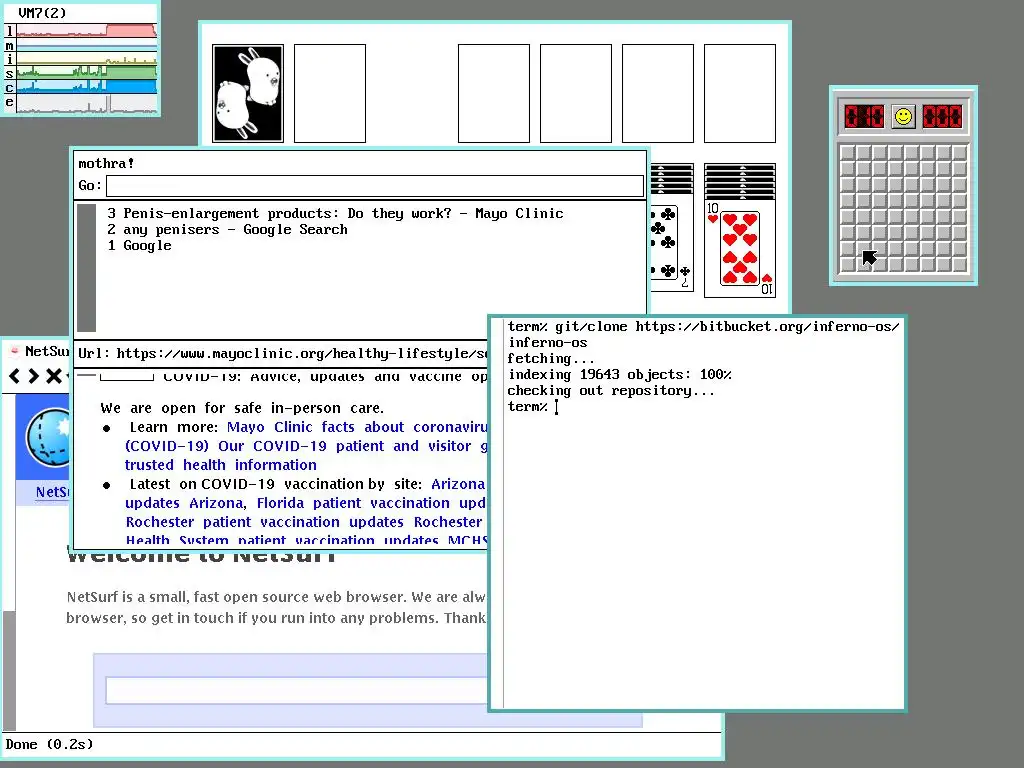Image resolution: width=1024 pixels, height=768 pixels.
Task: Open 'trusted health information' link
Action: (x=221, y=465)
